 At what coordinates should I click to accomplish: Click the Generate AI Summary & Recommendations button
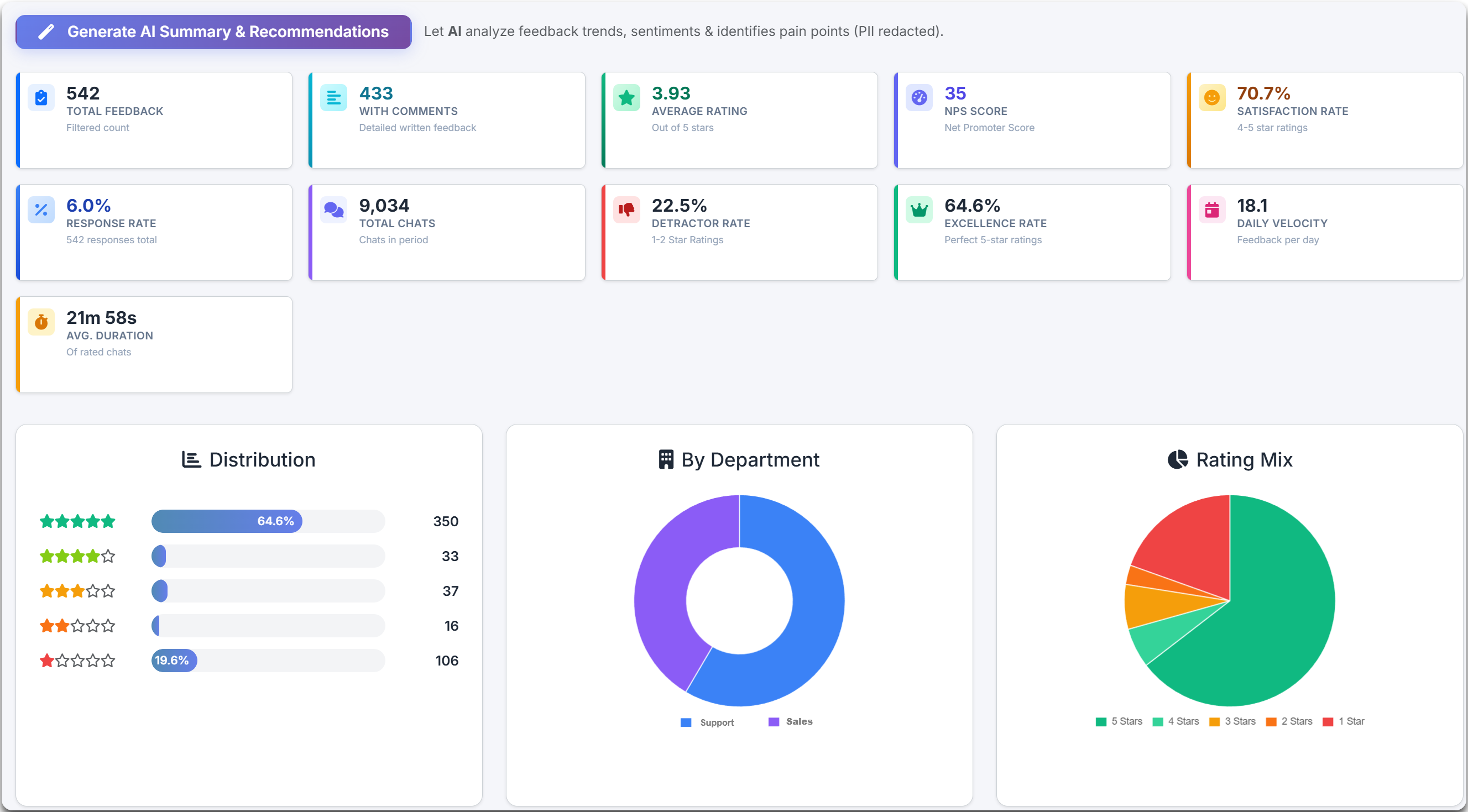213,32
